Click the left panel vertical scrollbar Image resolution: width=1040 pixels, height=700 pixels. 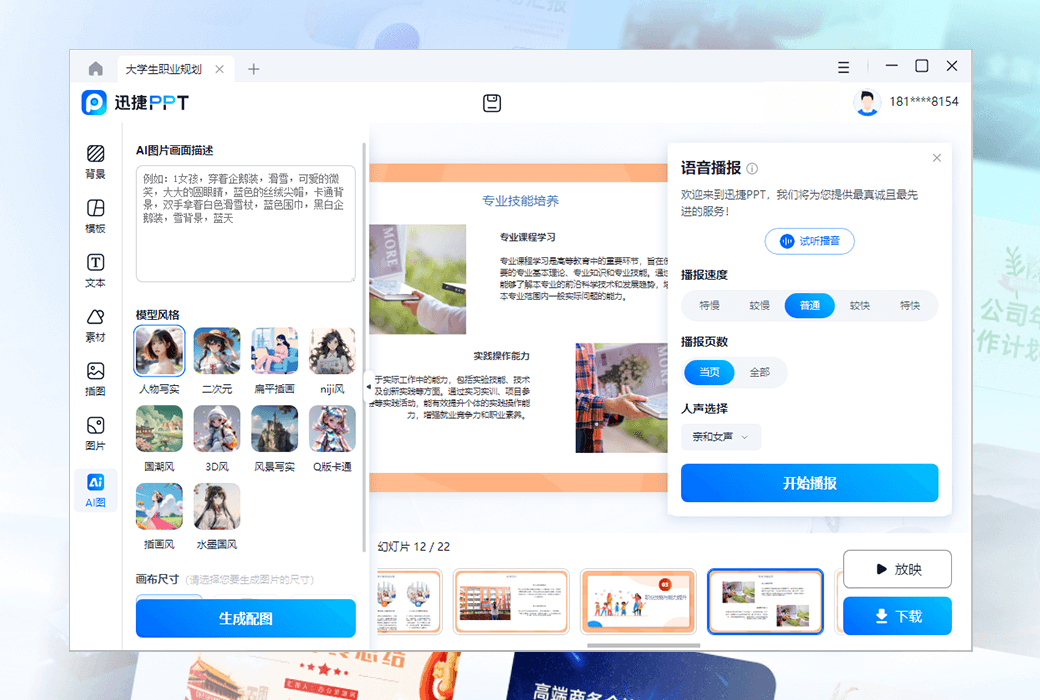(364, 348)
